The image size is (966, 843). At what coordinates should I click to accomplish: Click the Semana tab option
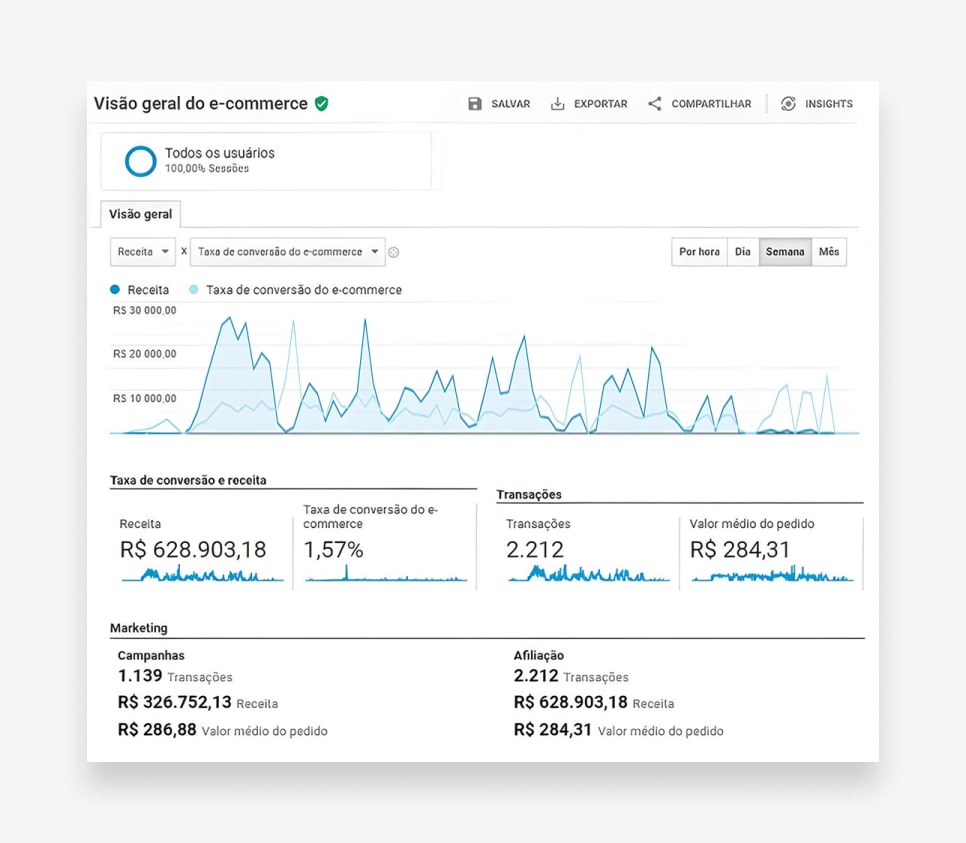click(x=785, y=252)
